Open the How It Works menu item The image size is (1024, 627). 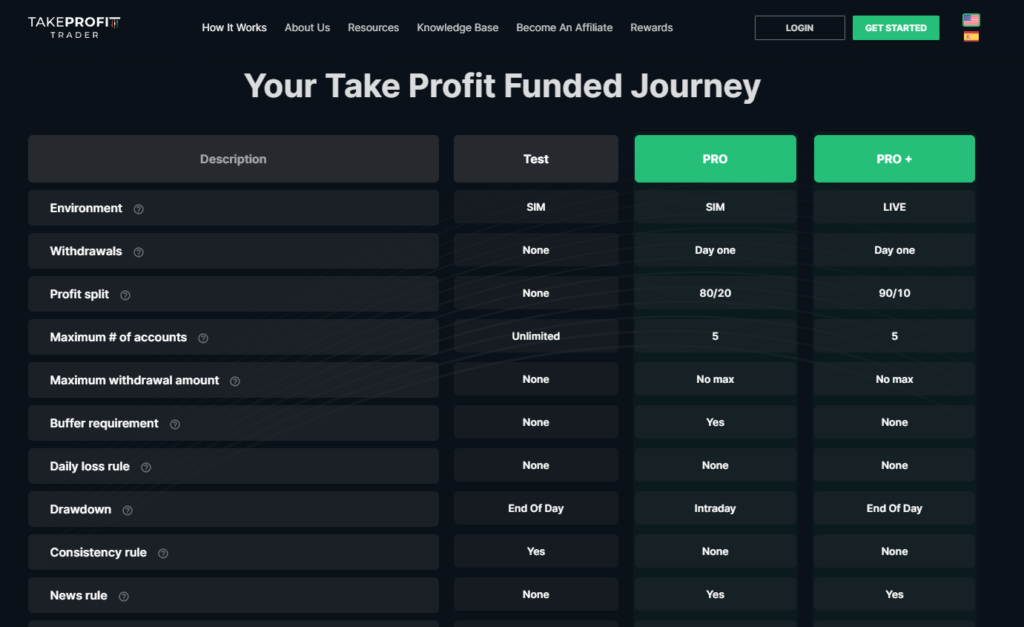(x=234, y=27)
